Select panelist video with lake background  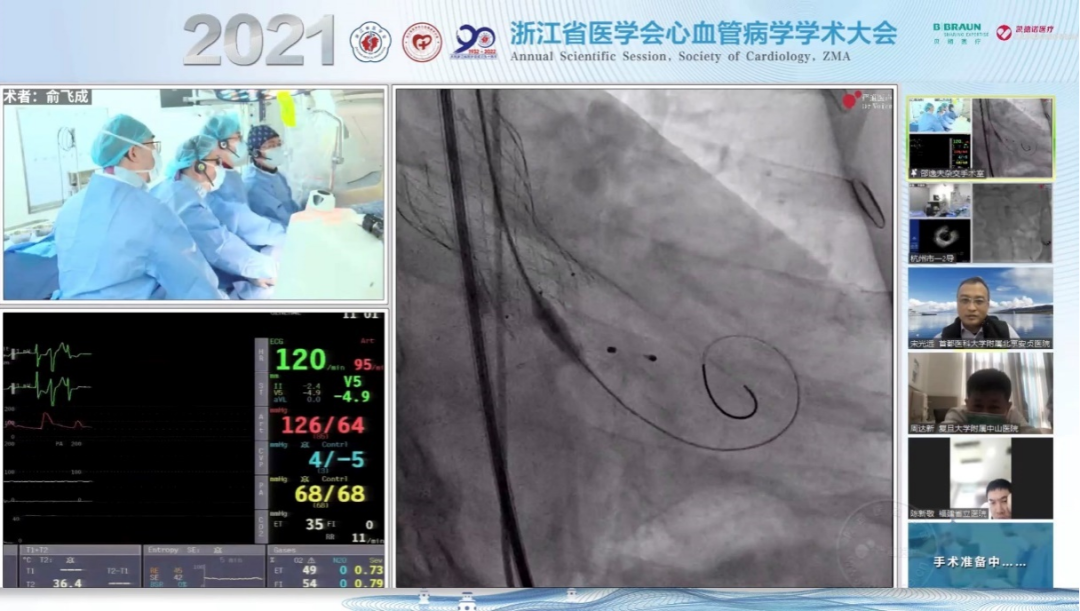coord(980,307)
